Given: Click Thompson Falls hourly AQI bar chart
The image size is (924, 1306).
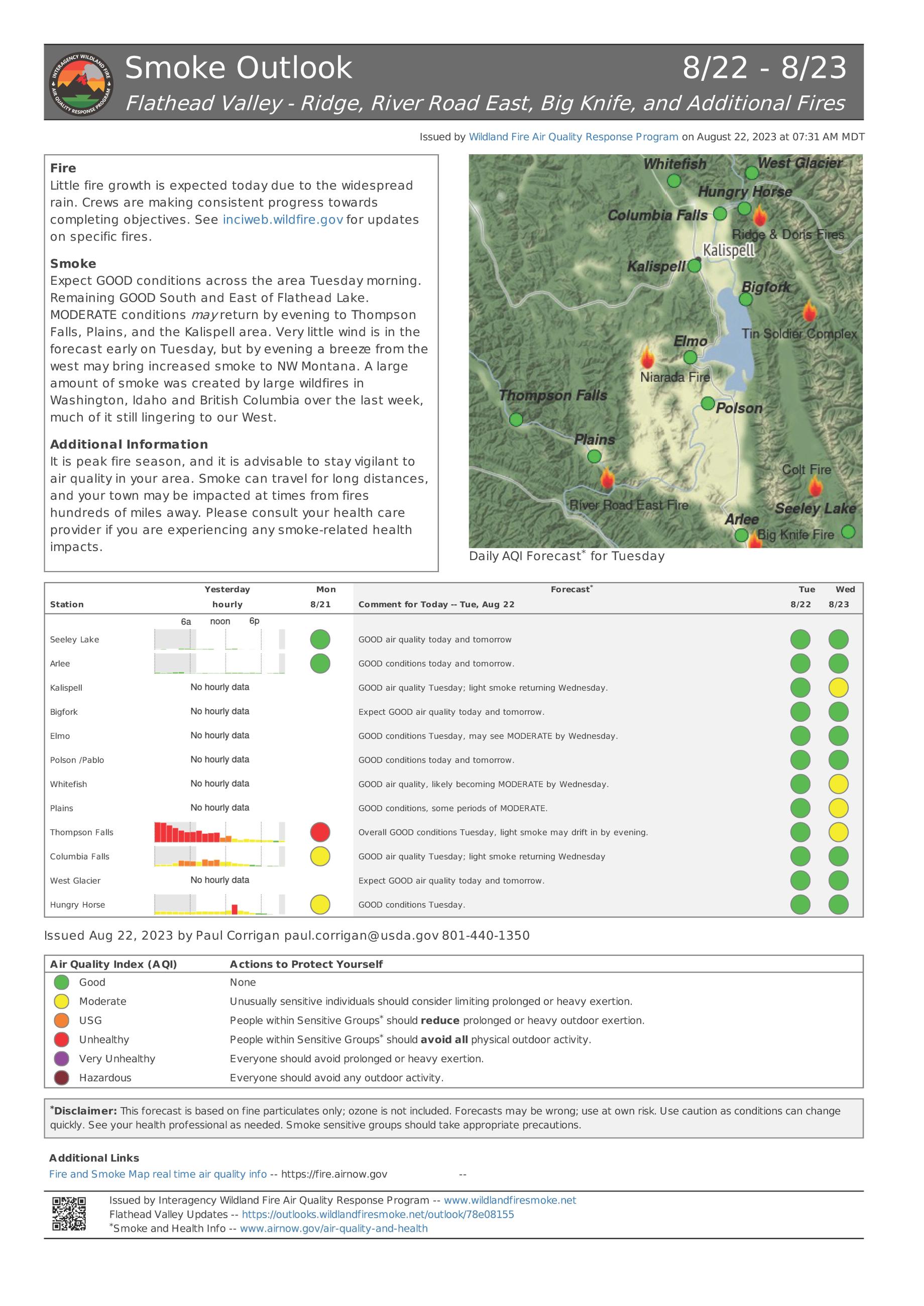Looking at the screenshot, I should (219, 832).
